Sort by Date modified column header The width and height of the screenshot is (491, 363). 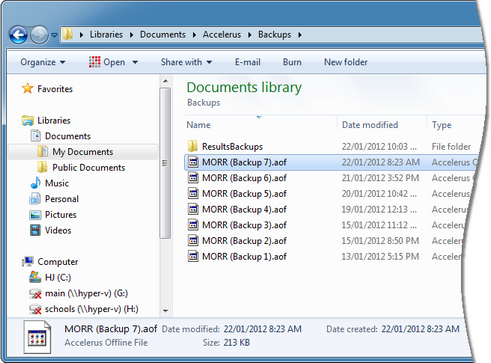click(370, 125)
